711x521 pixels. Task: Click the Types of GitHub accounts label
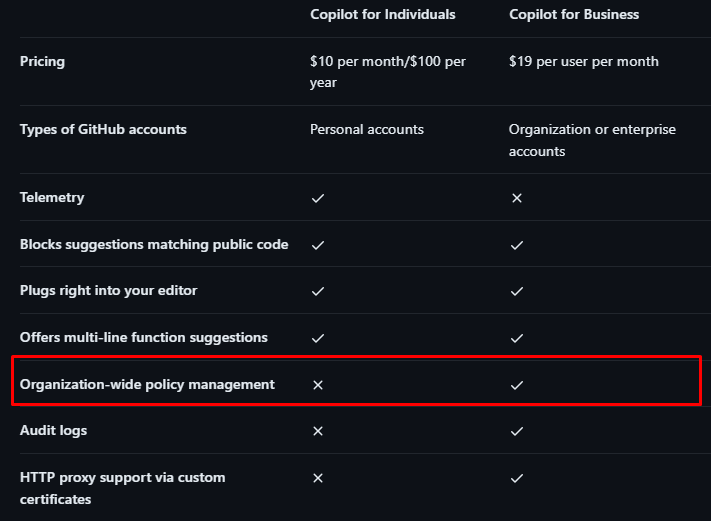(x=103, y=130)
